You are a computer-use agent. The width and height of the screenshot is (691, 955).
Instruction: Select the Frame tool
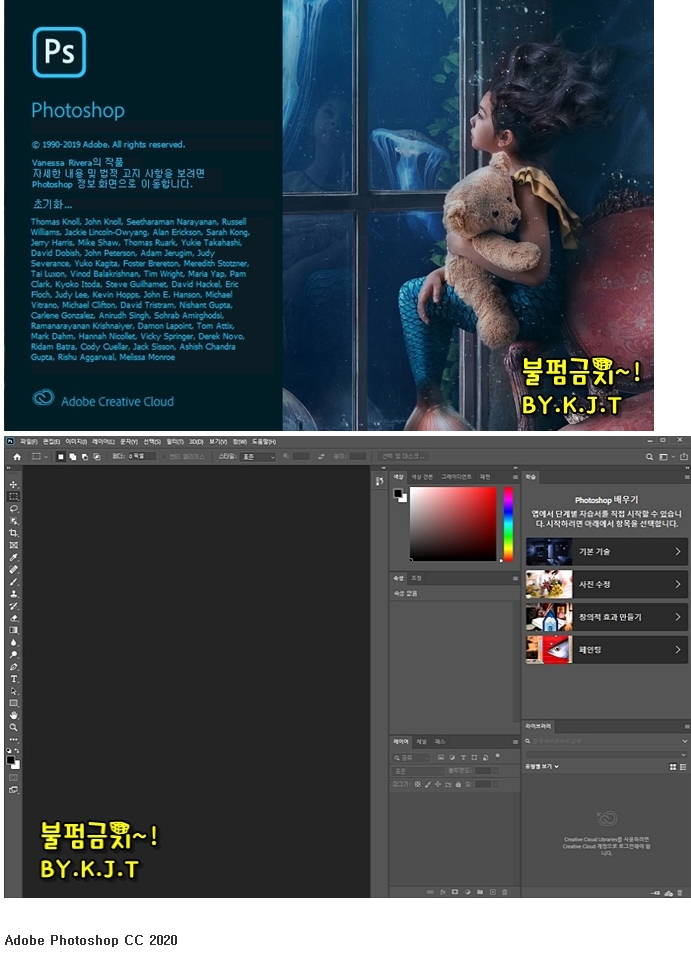click(13, 545)
